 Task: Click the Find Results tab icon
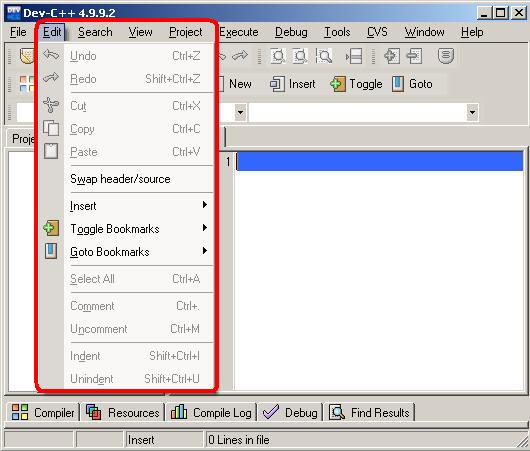[x=337, y=412]
